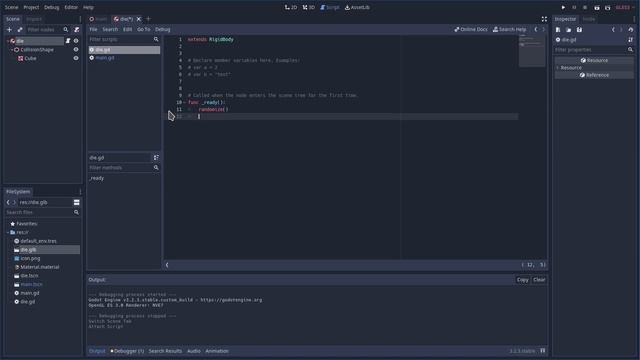This screenshot has height=360, width=640.
Task: Switch to the main scene tab
Action: click(98, 19)
